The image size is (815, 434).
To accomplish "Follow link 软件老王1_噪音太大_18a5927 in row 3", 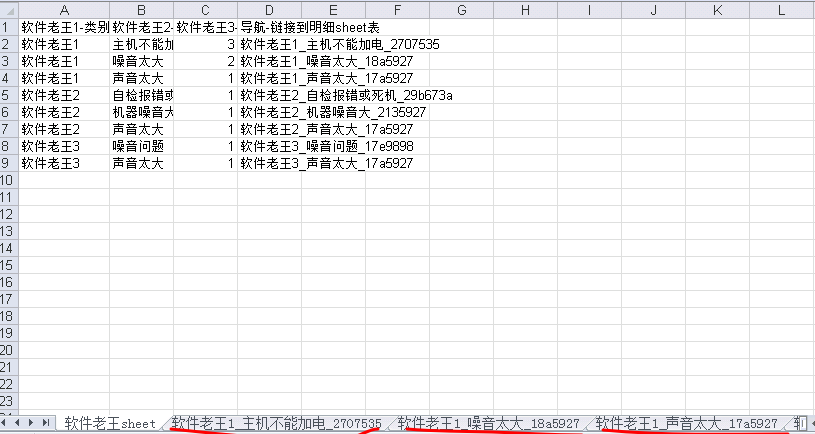I will pyautogui.click(x=327, y=61).
